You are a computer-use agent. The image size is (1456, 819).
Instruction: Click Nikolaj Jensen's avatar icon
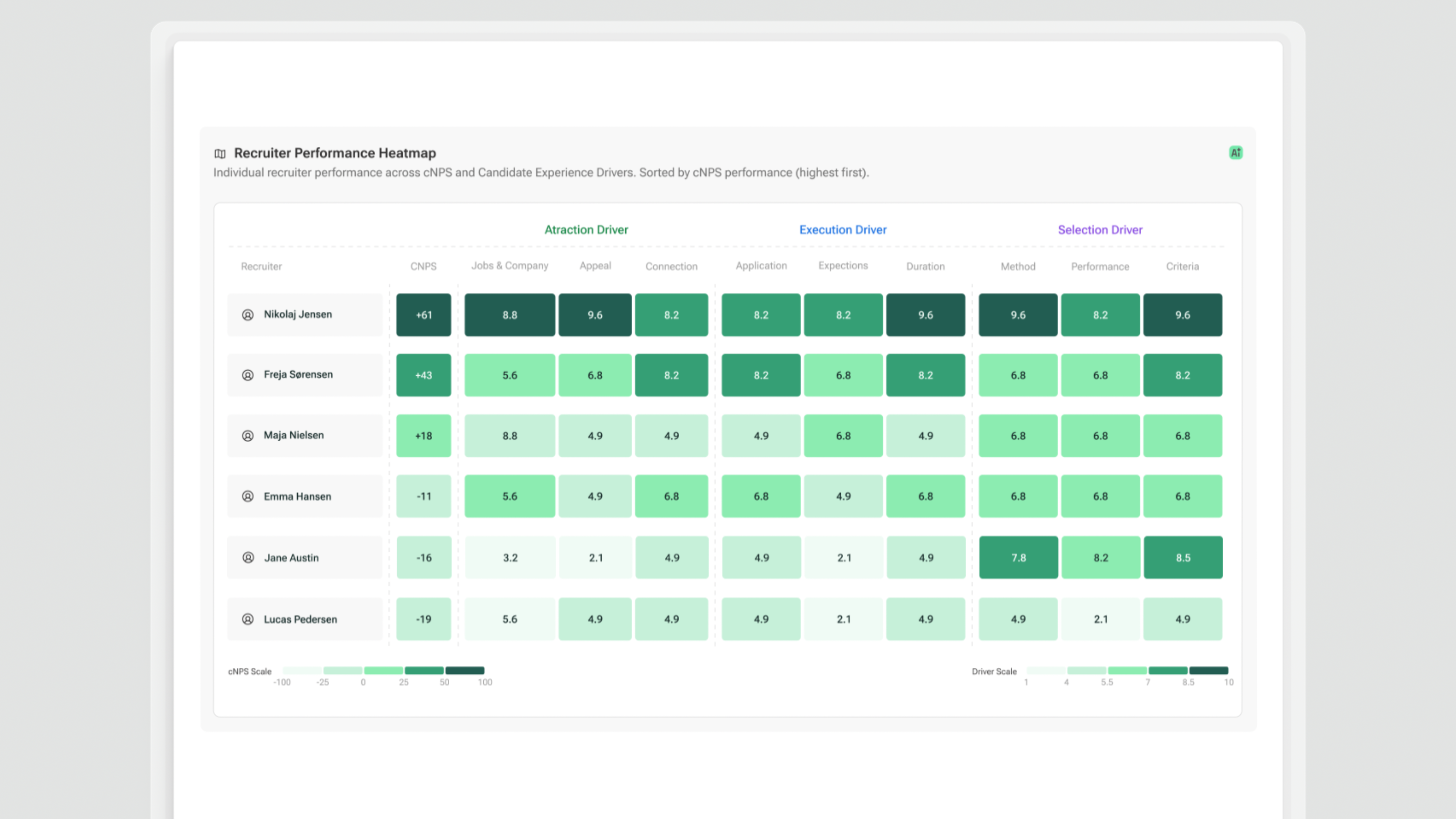coord(248,315)
